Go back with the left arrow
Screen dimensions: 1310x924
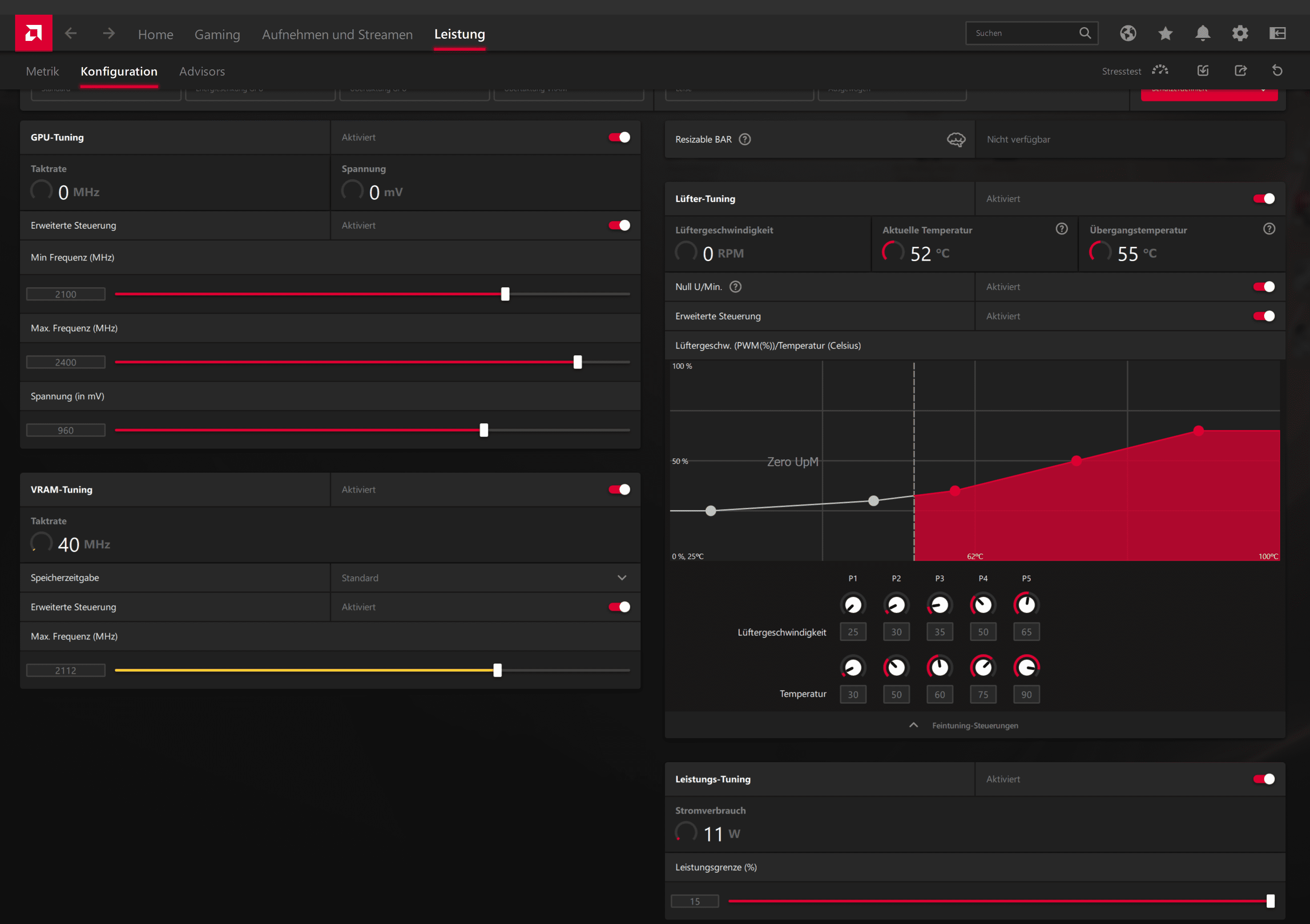tap(71, 34)
